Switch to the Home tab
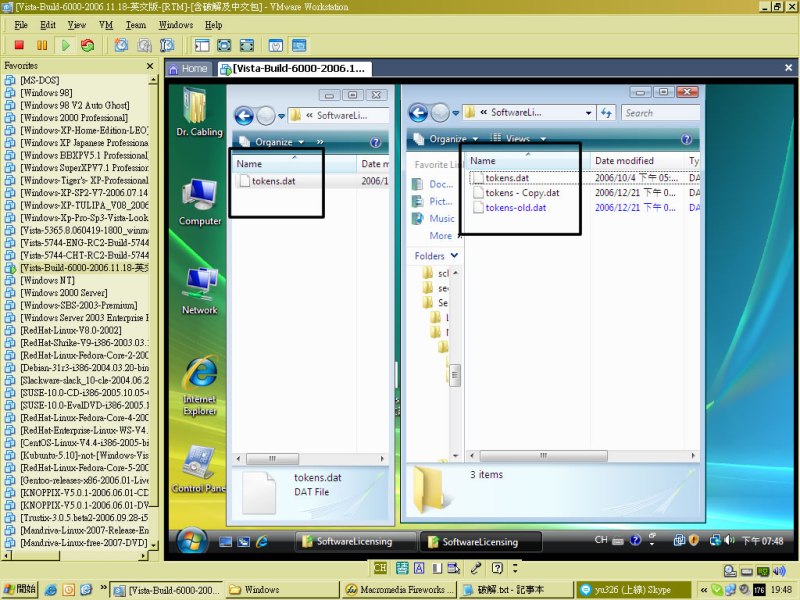This screenshot has height=600, width=800. 188,69
